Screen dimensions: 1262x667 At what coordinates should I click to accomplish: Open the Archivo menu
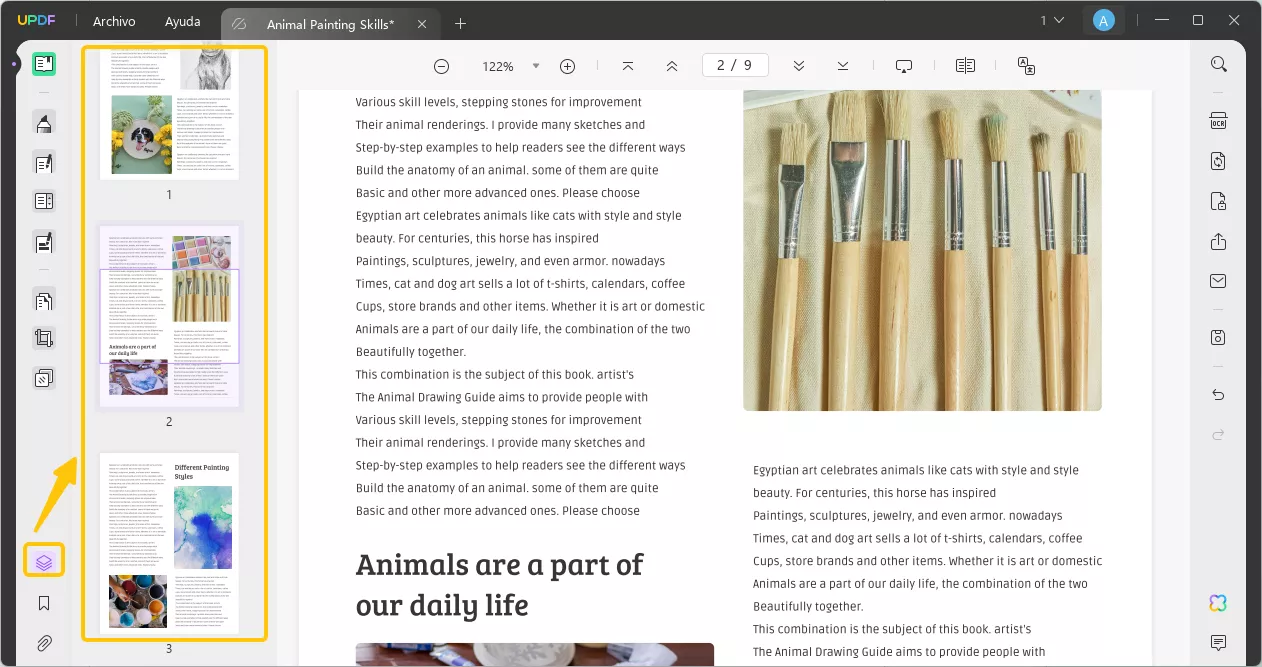coord(114,21)
